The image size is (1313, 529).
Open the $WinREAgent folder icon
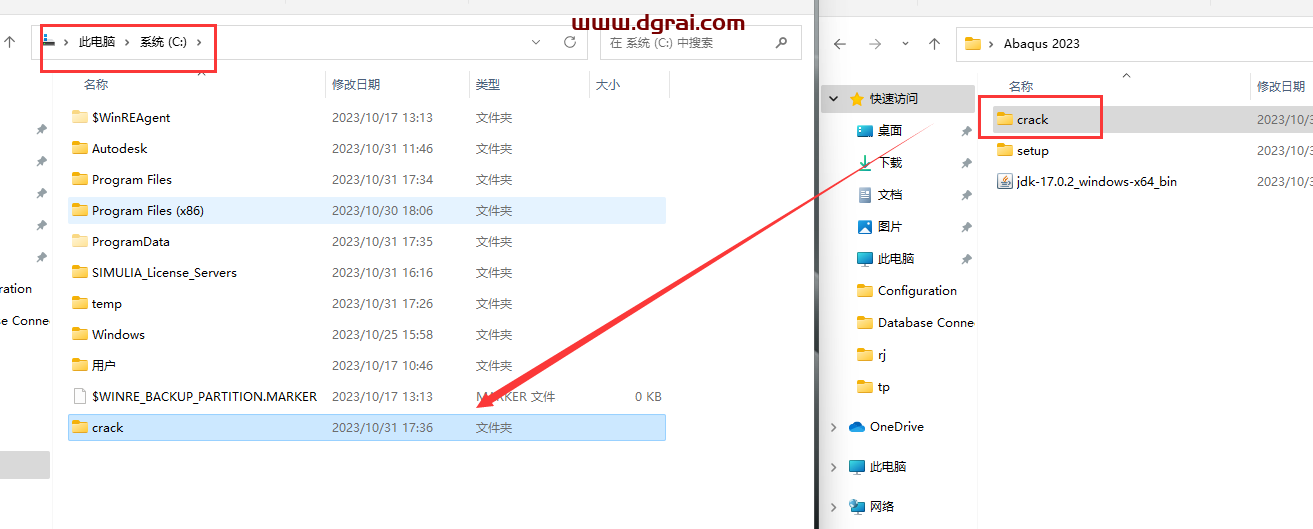pyautogui.click(x=80, y=117)
